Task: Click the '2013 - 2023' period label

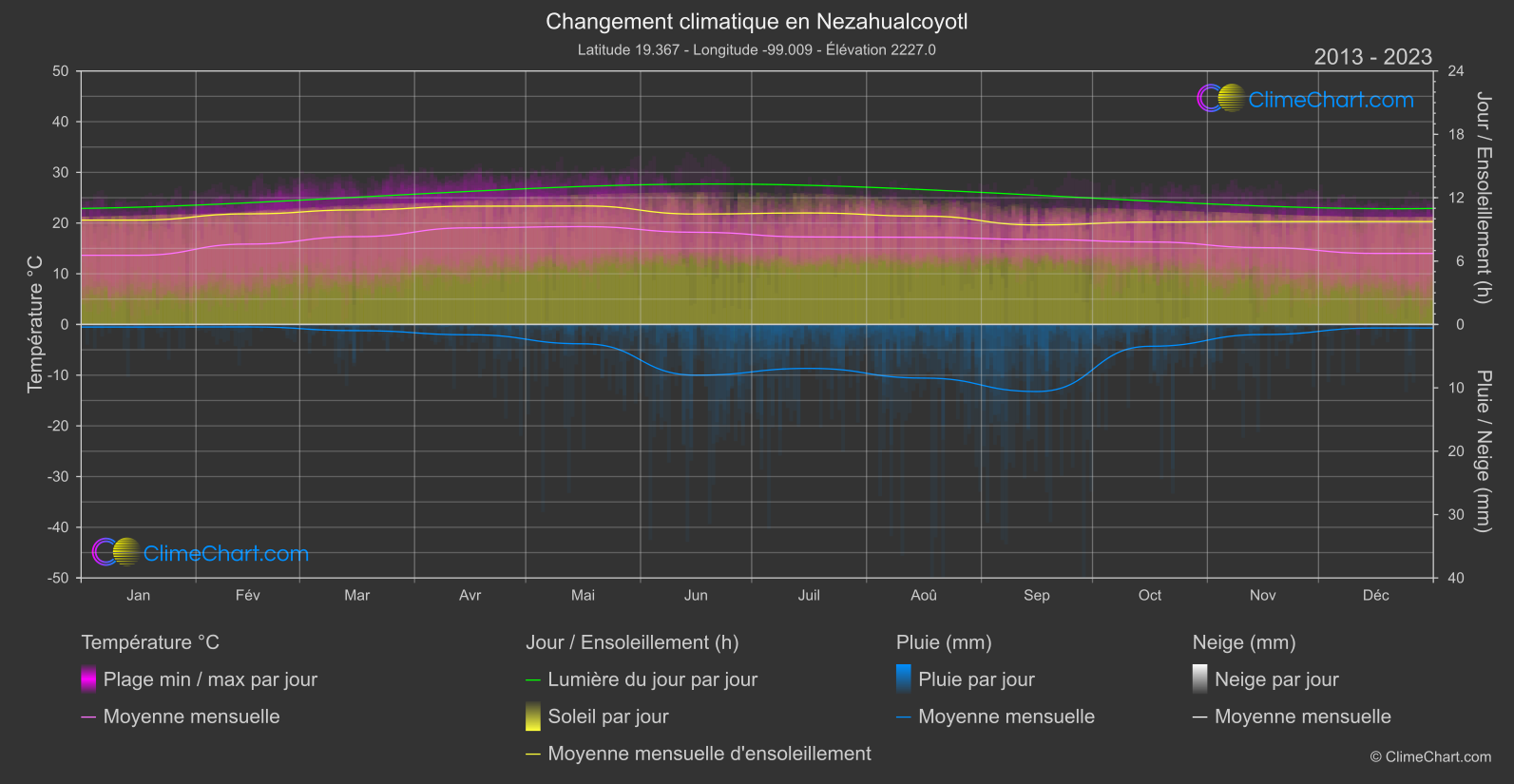Action: pyautogui.click(x=1372, y=57)
